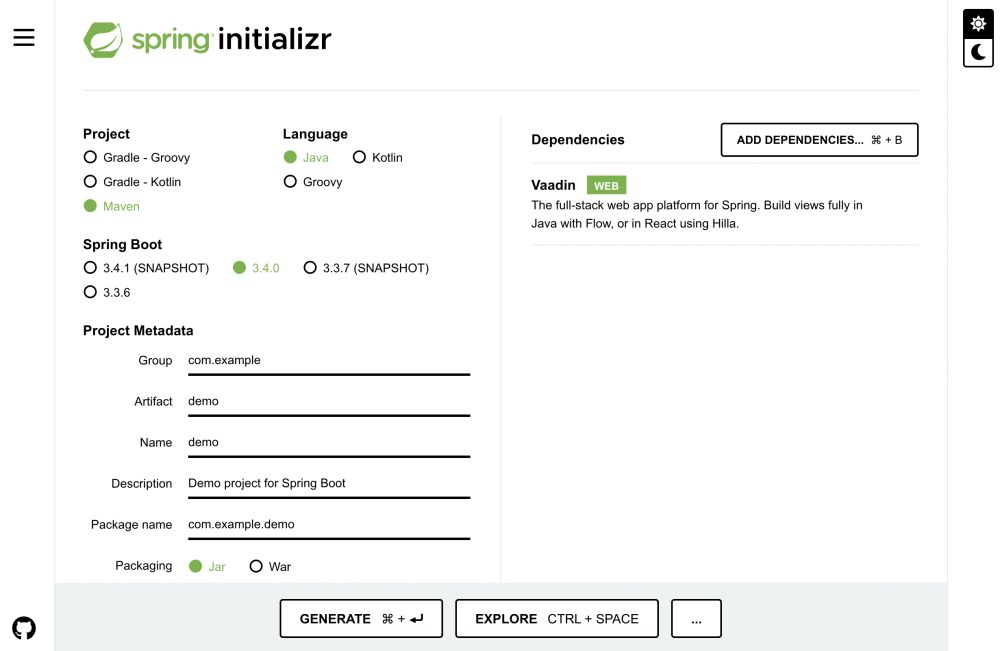The width and height of the screenshot is (1000, 651).
Task: Click the Language heading
Action: (315, 134)
